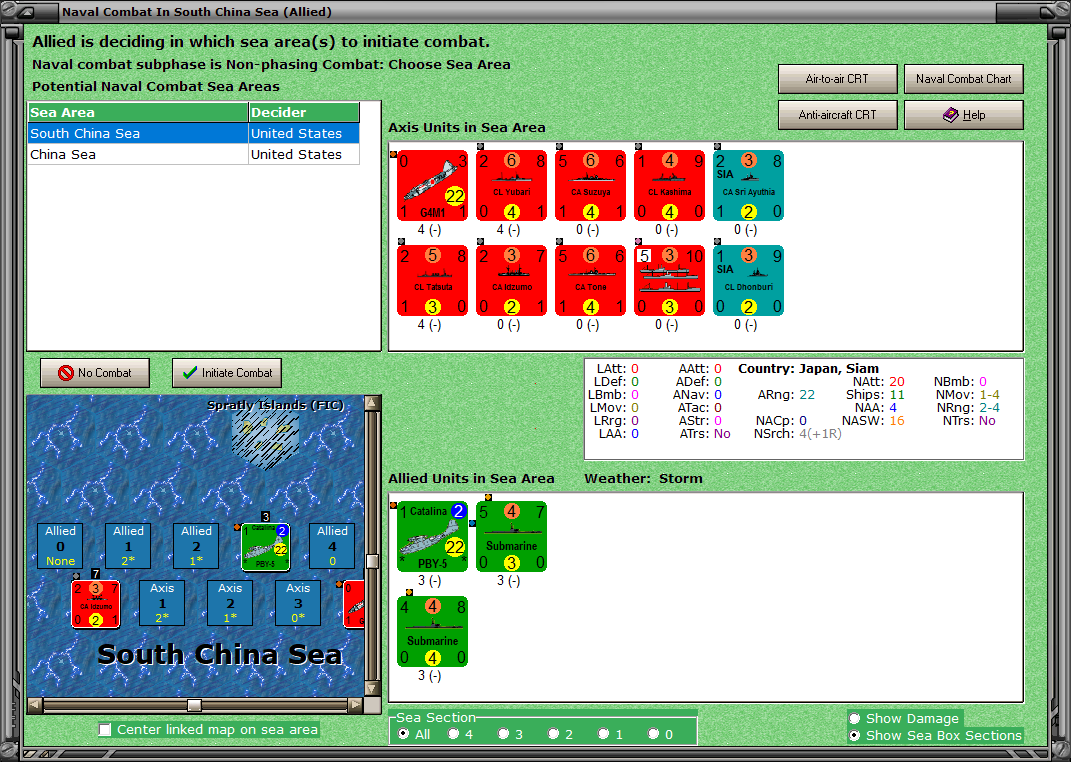Screen dimensions: 1071x762
Task: Click the Axis 2 sea box section
Action: pyautogui.click(x=230, y=604)
